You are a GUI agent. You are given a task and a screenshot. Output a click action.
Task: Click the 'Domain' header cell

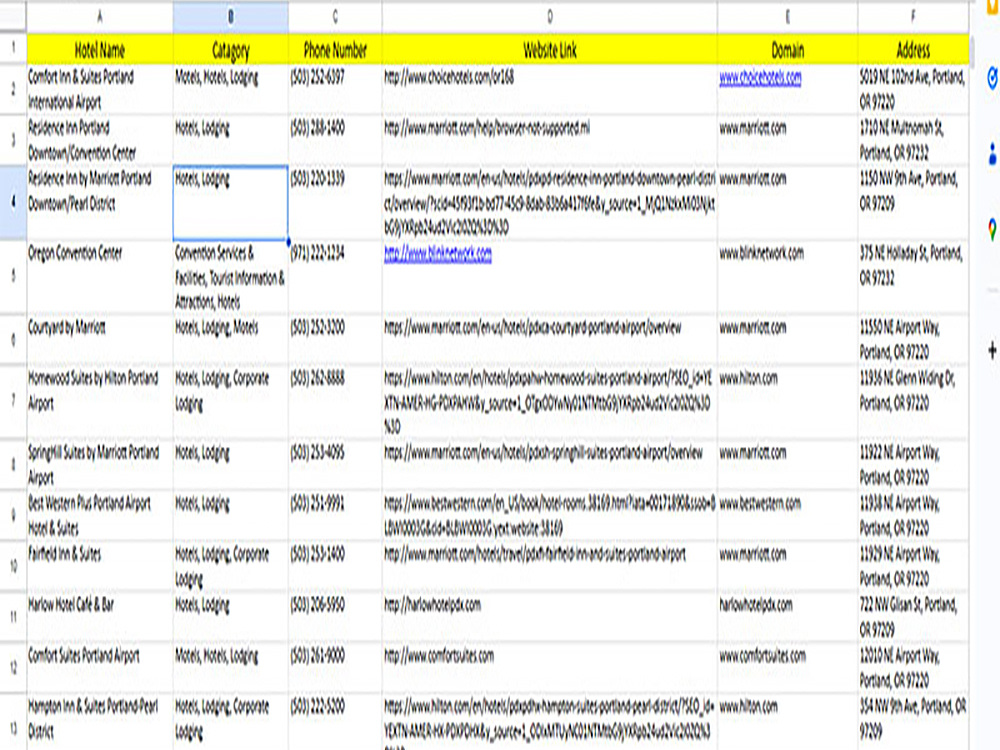coord(788,49)
